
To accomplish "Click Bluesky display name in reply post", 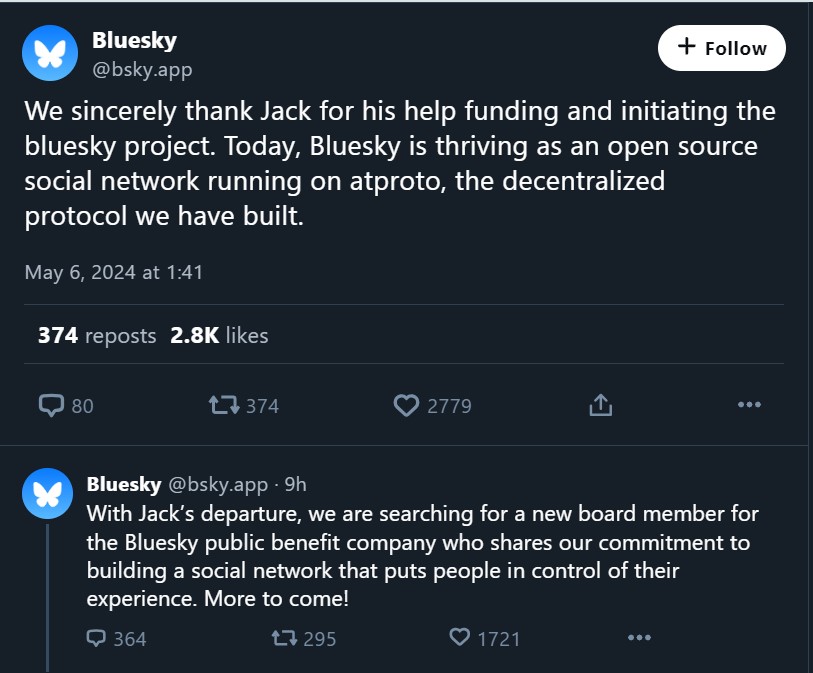I will (124, 484).
